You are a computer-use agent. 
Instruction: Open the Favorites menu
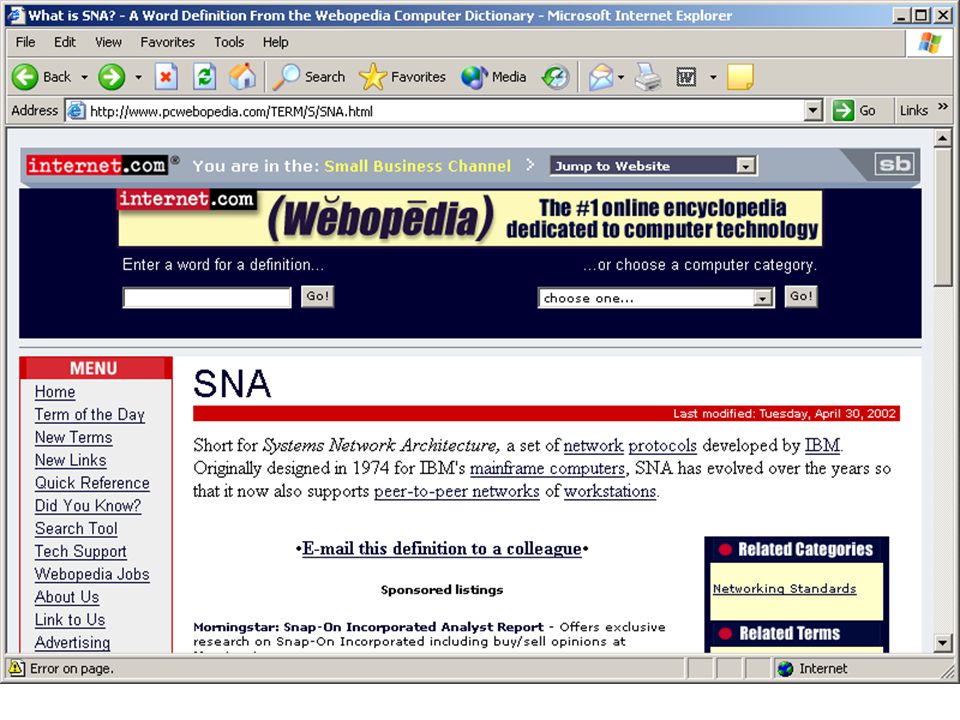pos(168,42)
